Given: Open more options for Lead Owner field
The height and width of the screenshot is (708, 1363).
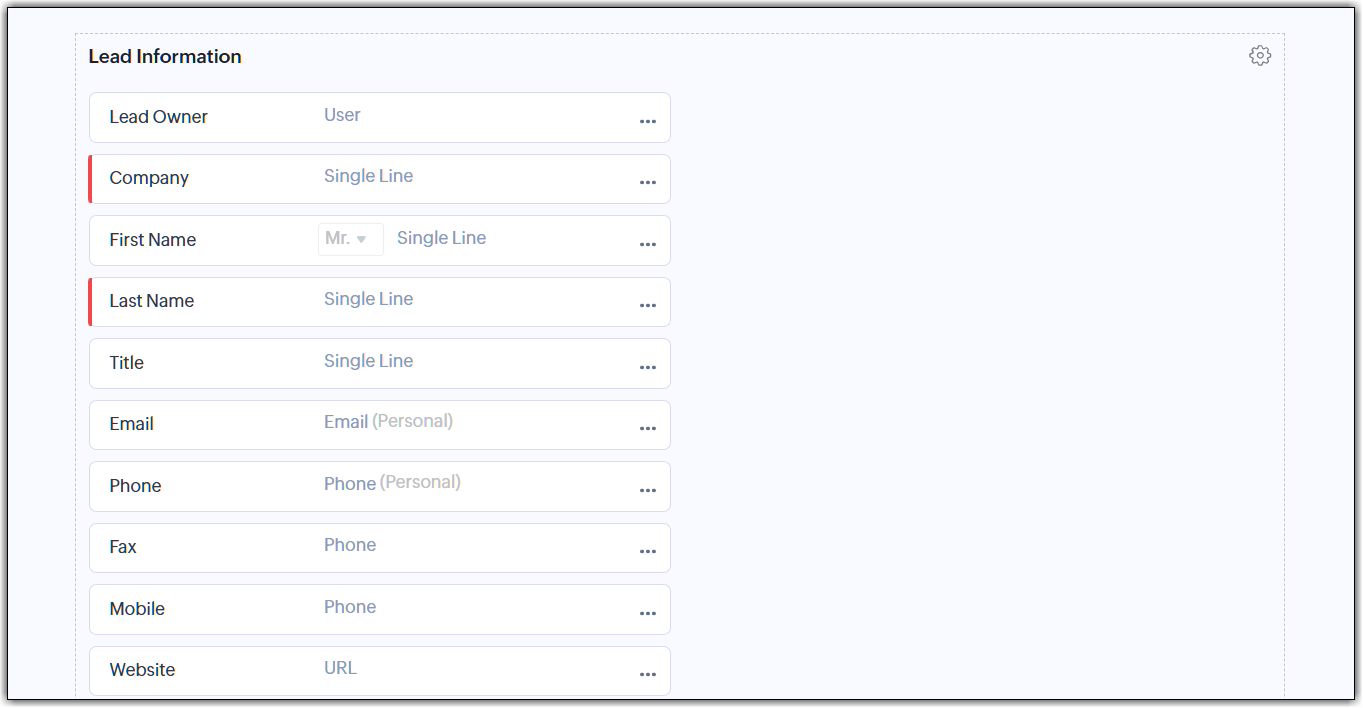Looking at the screenshot, I should coord(648,121).
